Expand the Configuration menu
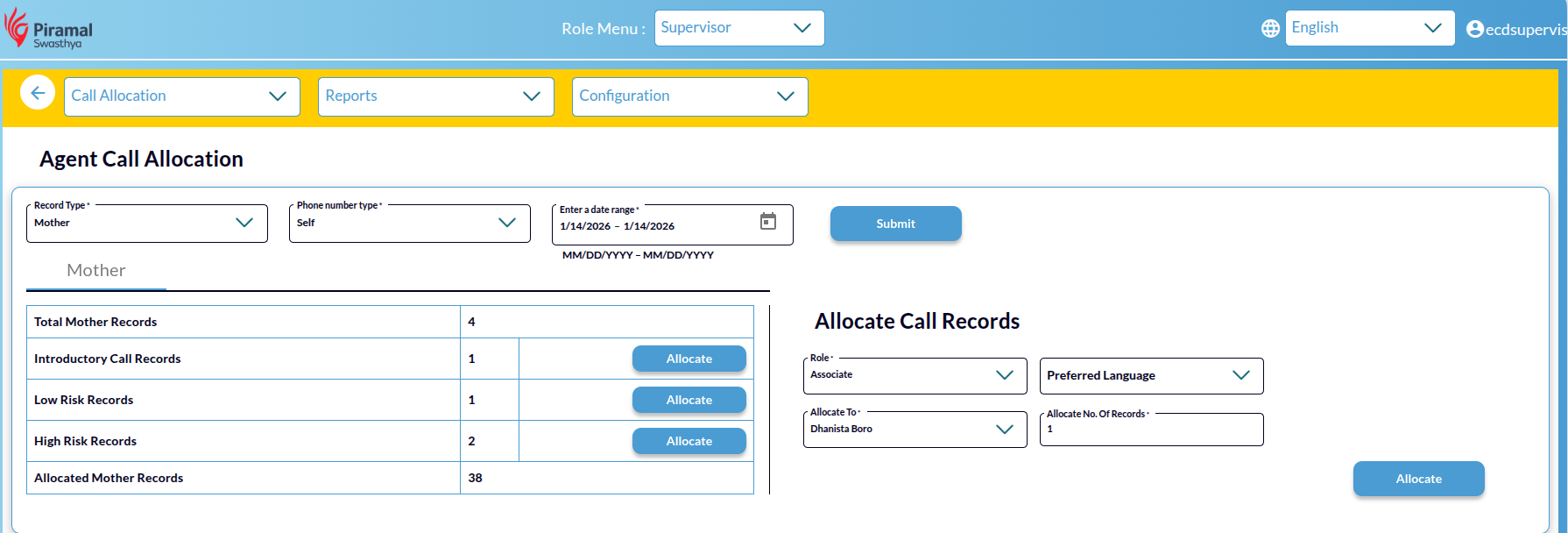The height and width of the screenshot is (533, 1568). click(x=689, y=96)
